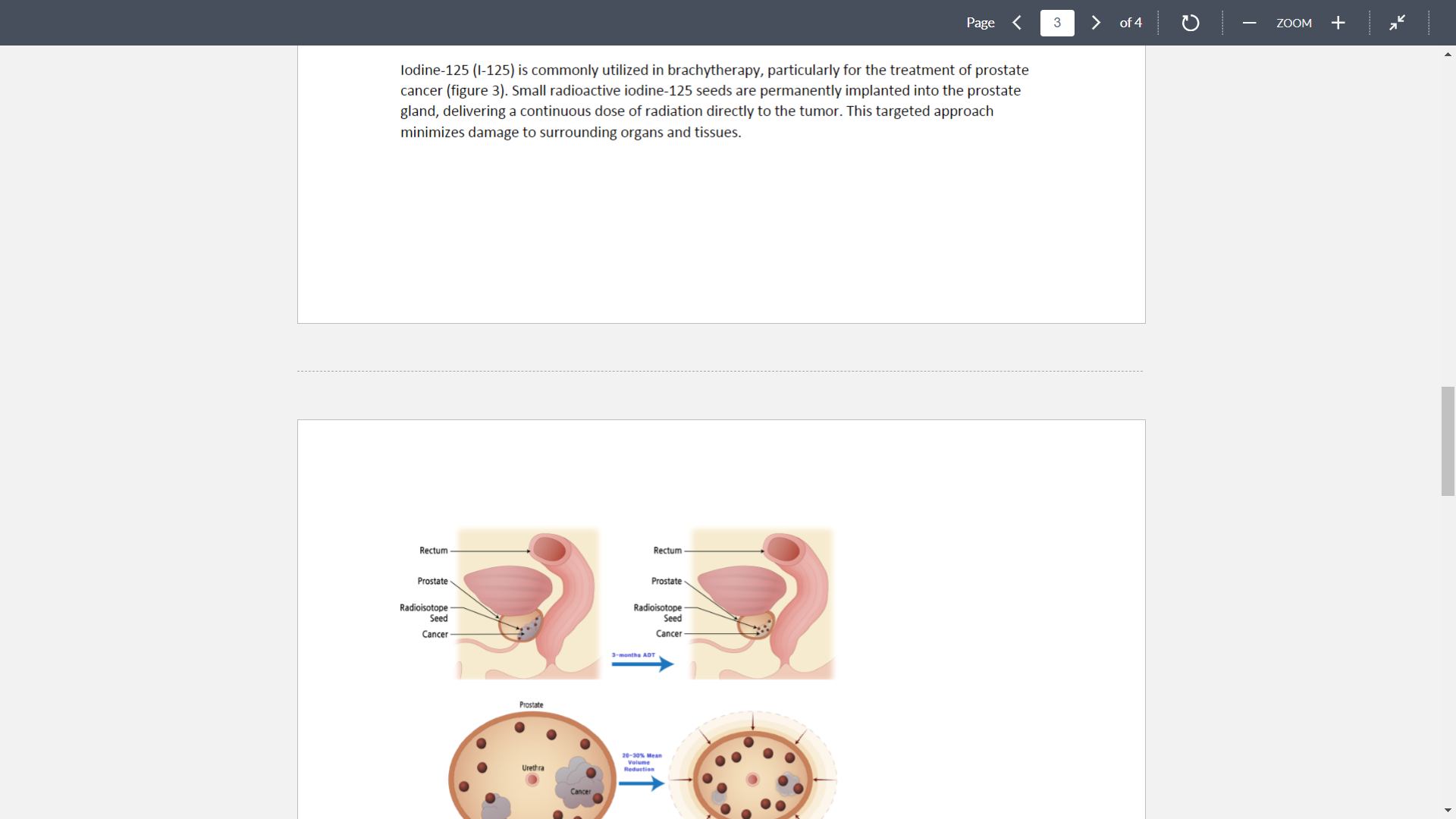Rotate the document view
The height and width of the screenshot is (819, 1456).
tap(1190, 23)
